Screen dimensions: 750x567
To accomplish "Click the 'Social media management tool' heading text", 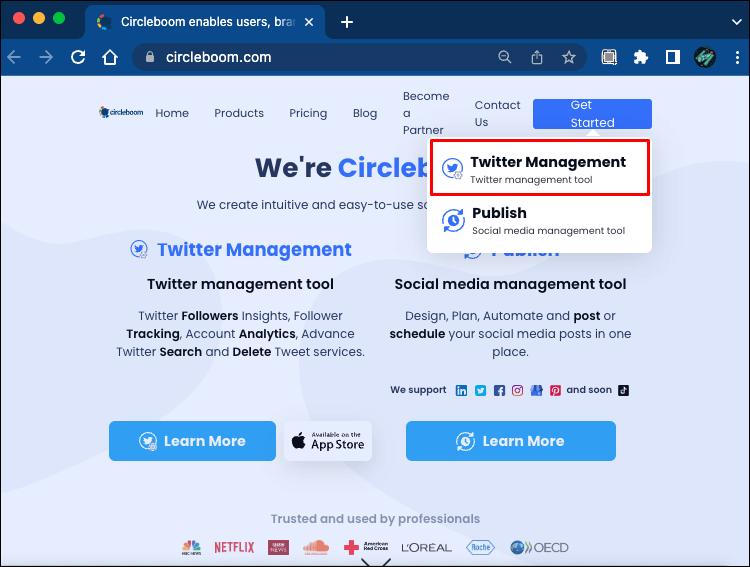I will pos(510,284).
